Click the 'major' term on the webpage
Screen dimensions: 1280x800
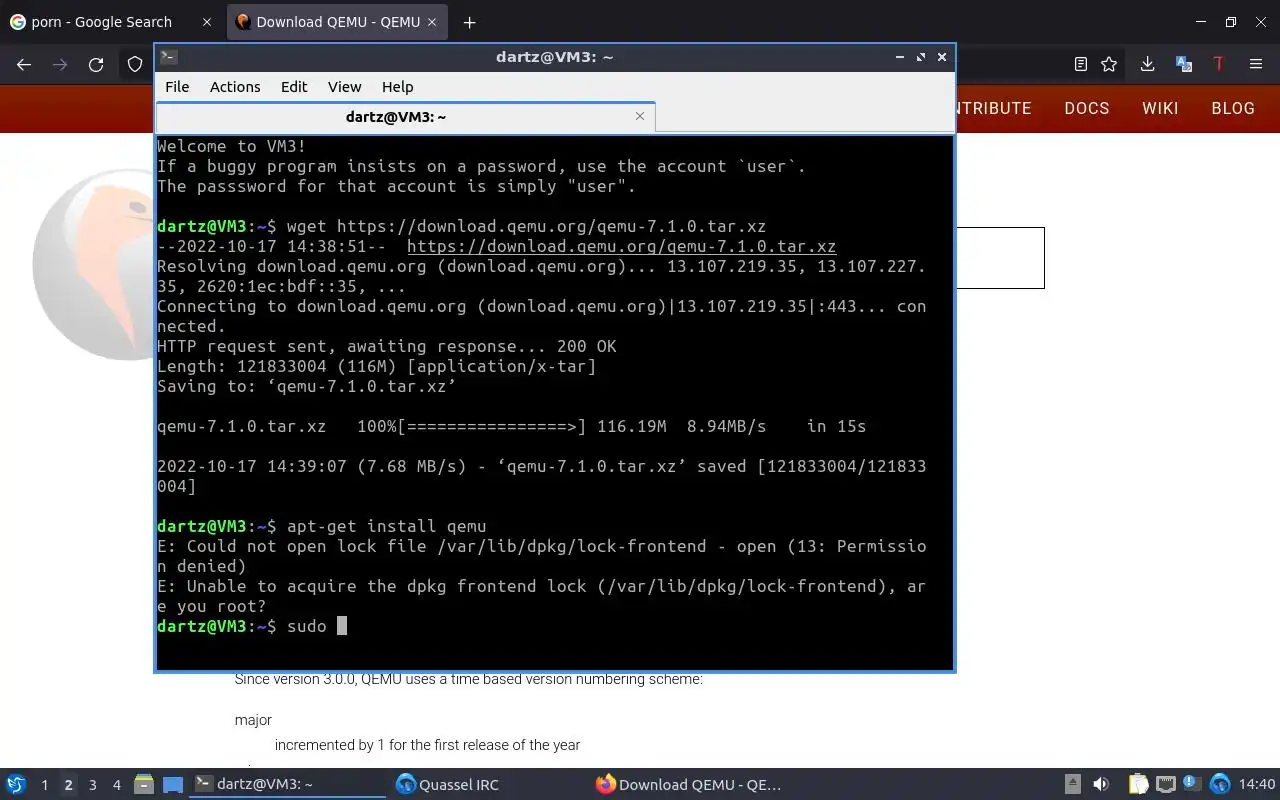click(253, 720)
